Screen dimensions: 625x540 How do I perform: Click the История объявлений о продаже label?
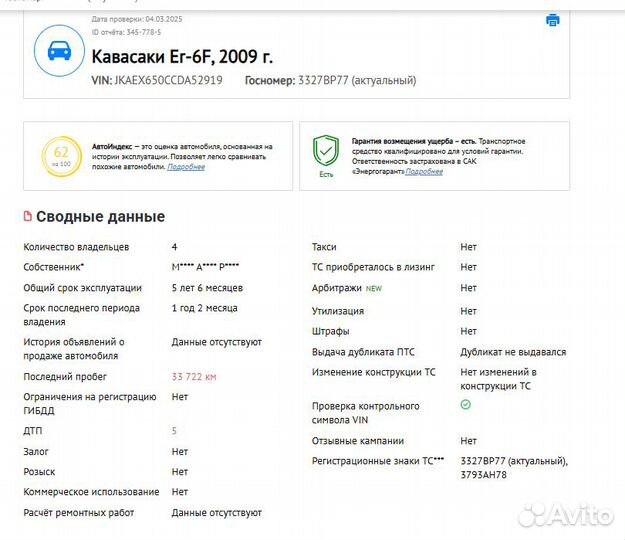pos(74,349)
